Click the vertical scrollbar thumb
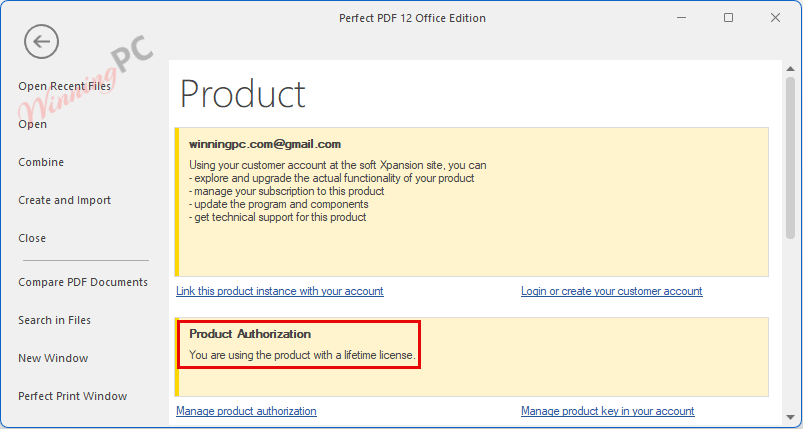Viewport: 803px width, 429px height. 790,158
